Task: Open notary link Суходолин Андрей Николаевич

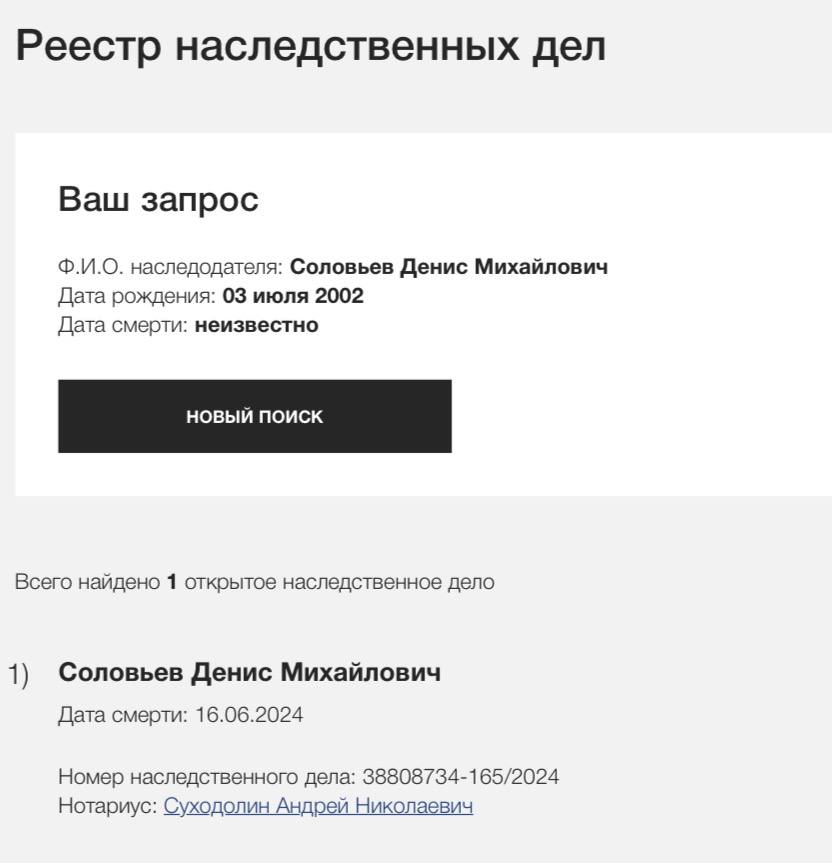Action: (318, 806)
